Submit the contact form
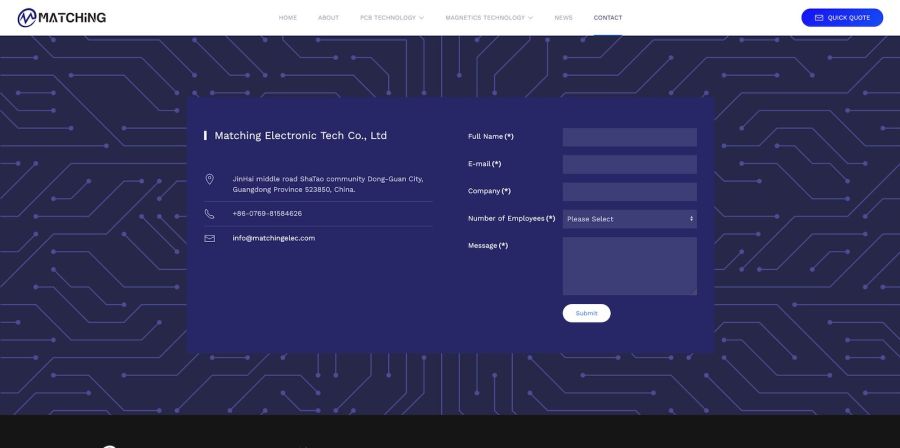 point(586,313)
